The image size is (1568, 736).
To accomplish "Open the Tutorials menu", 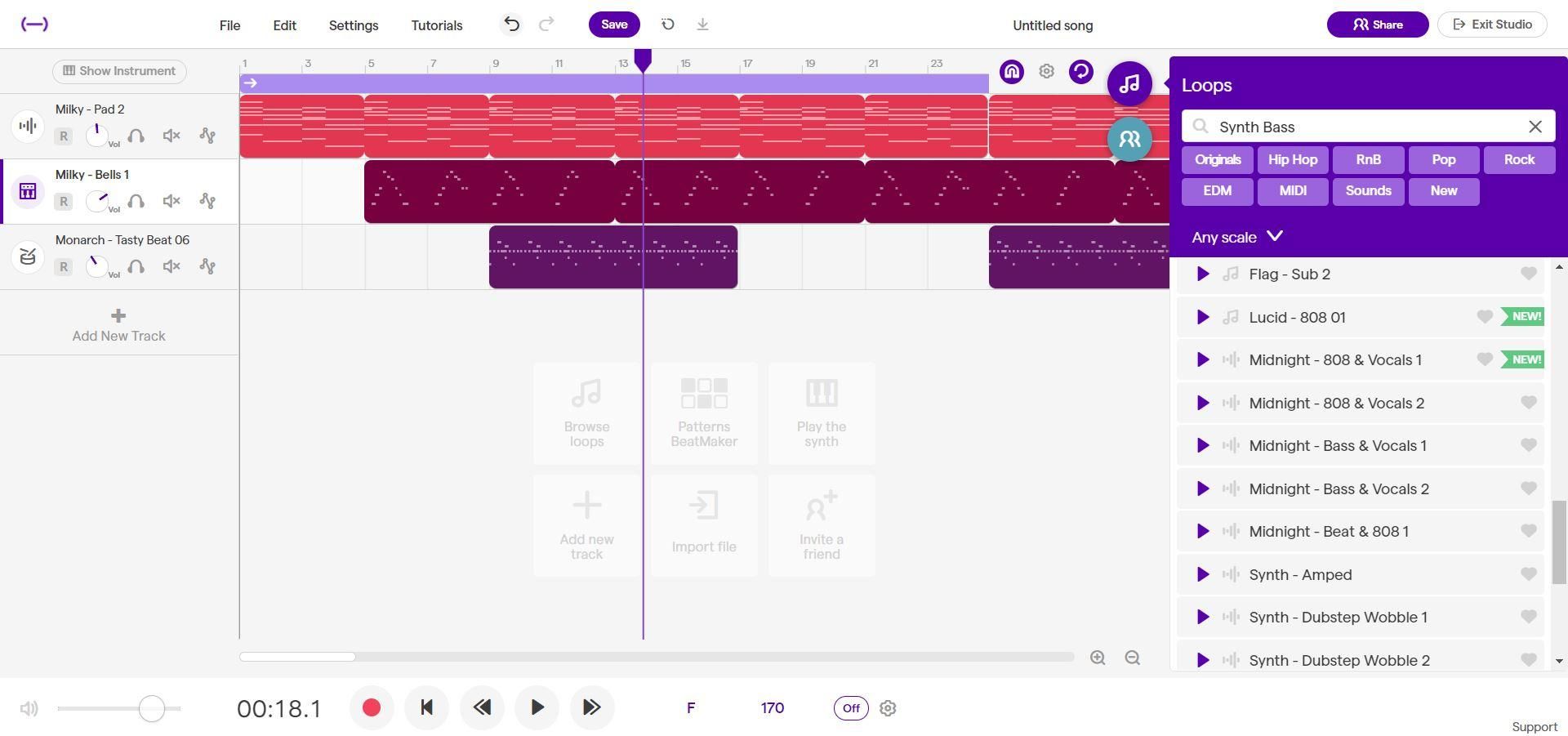I will (436, 25).
